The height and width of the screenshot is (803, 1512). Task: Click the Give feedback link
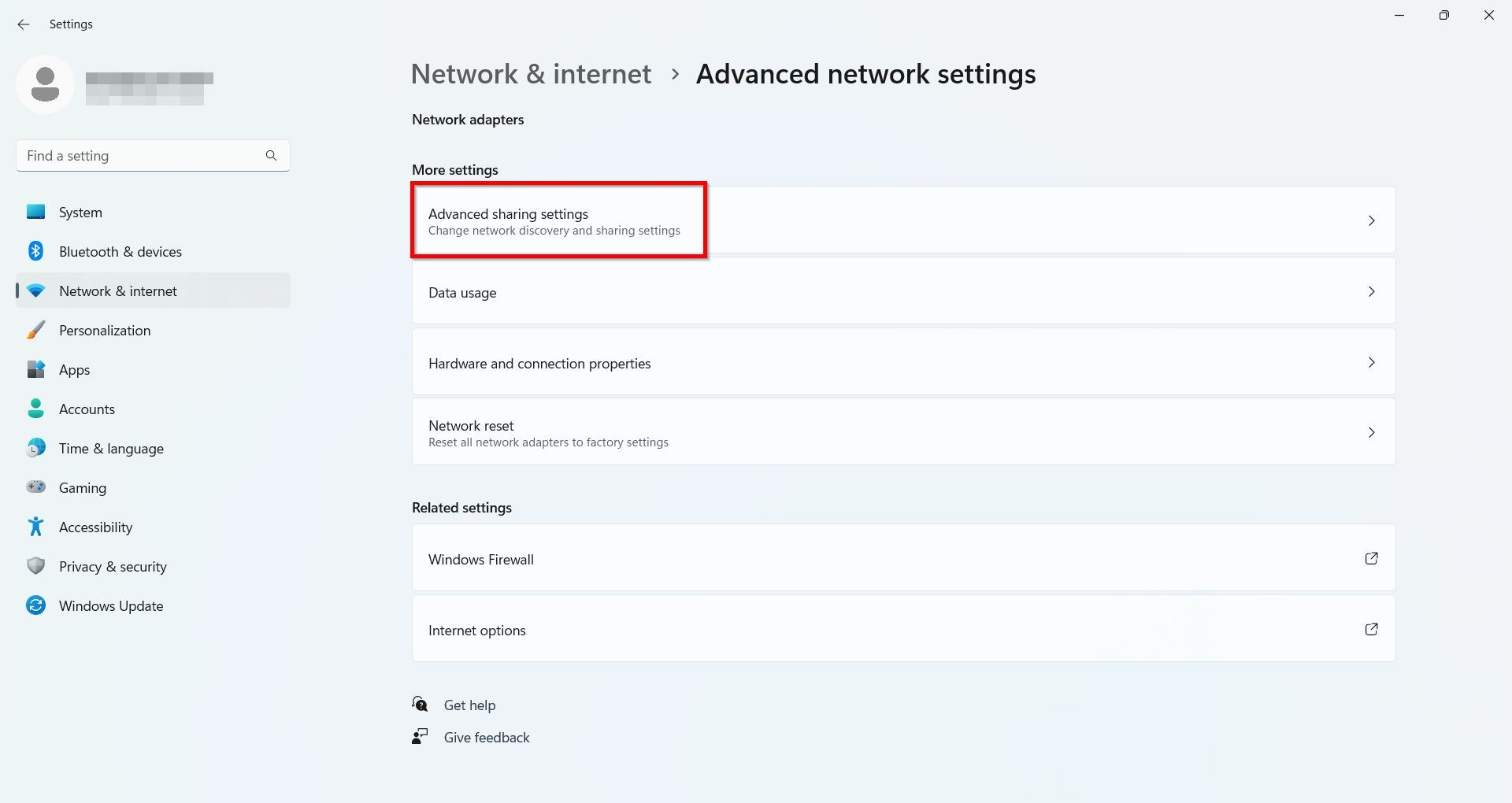click(486, 738)
